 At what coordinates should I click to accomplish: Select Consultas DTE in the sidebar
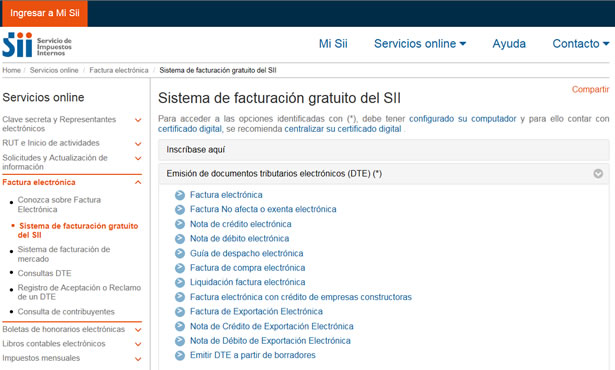coord(44,273)
